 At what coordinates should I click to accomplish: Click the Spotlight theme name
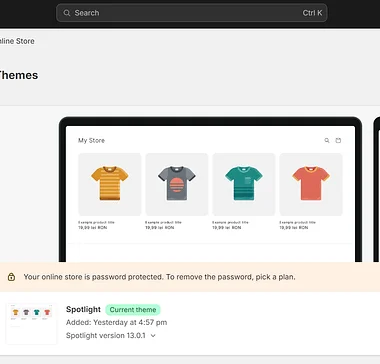click(x=83, y=309)
